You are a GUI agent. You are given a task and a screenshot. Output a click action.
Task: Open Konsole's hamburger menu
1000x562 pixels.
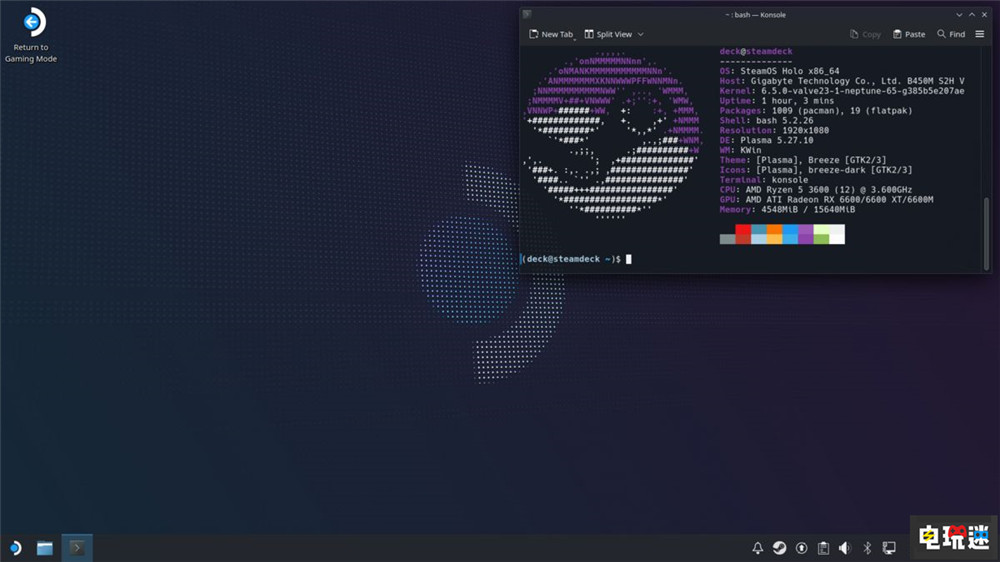tap(980, 34)
